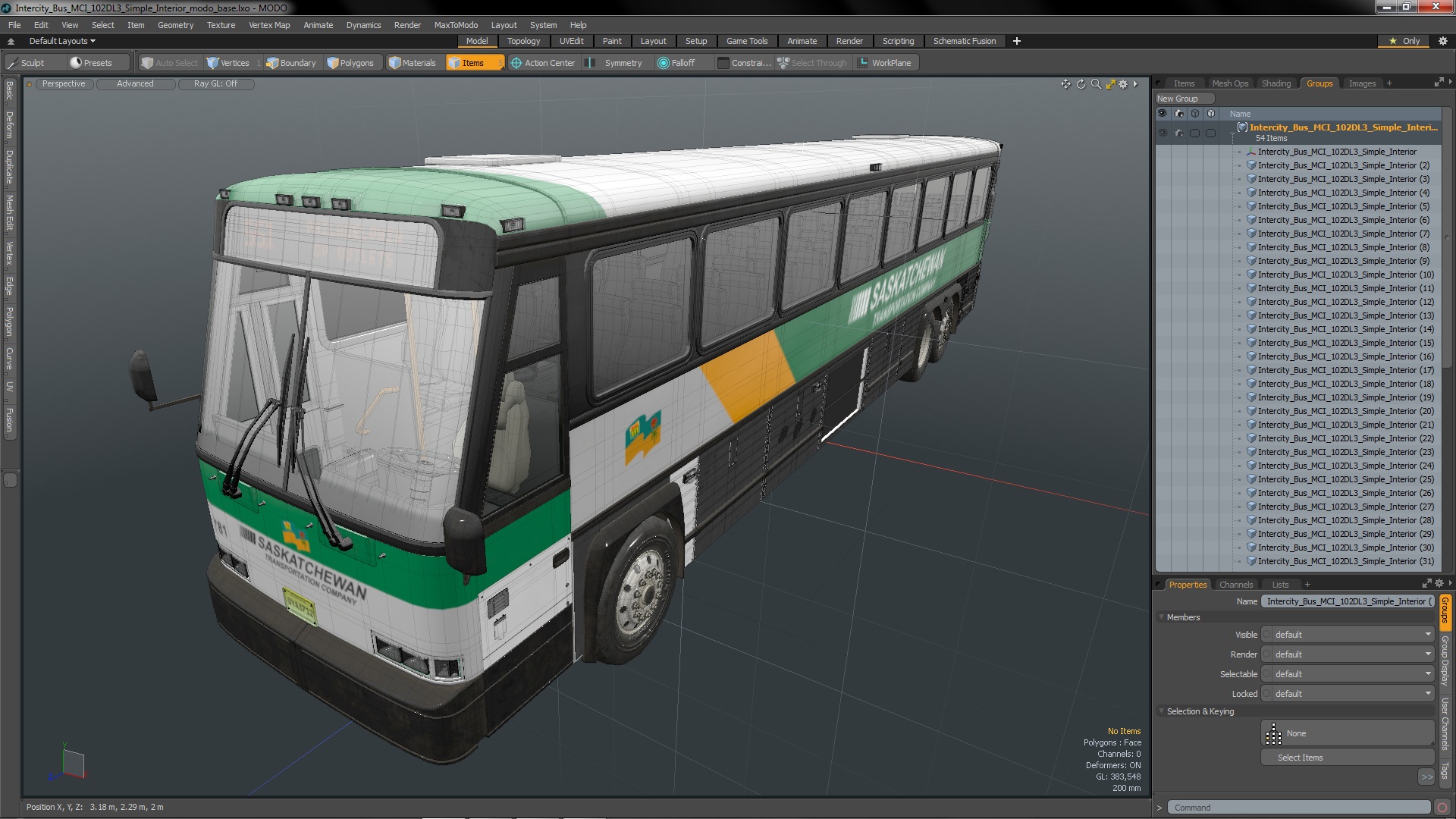
Task: Click the New Group button
Action: (1185, 99)
